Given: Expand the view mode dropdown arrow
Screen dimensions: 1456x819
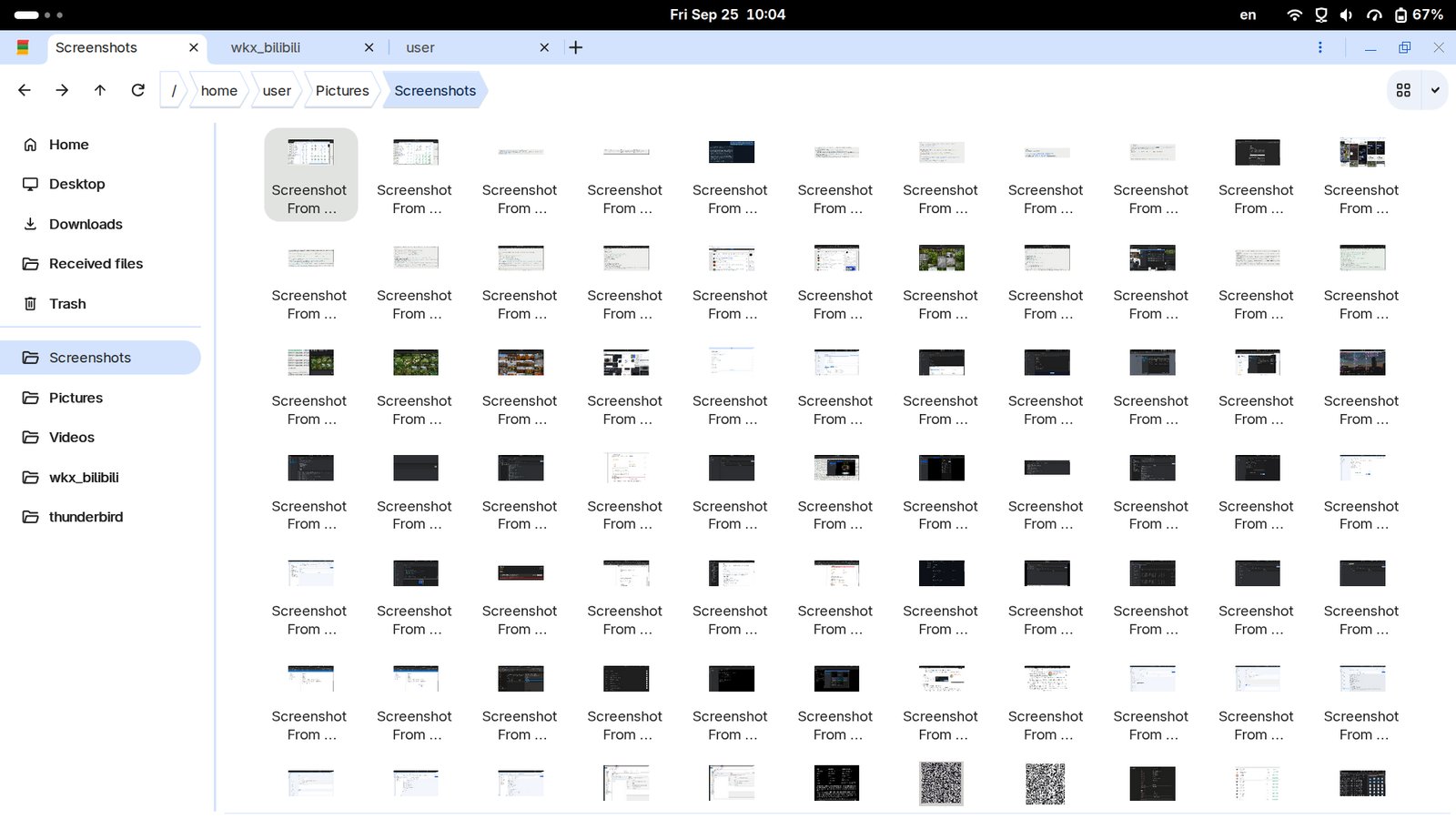Looking at the screenshot, I should tap(1435, 90).
